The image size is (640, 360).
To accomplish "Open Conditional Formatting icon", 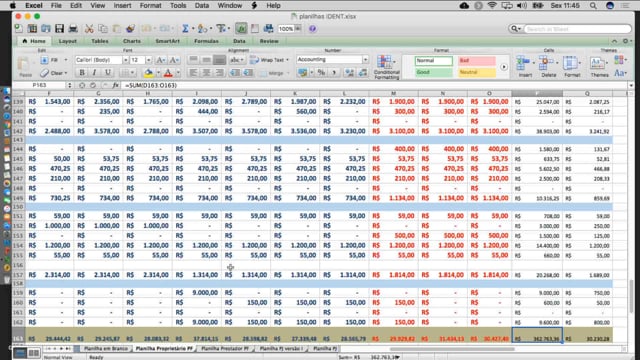I will (386, 67).
